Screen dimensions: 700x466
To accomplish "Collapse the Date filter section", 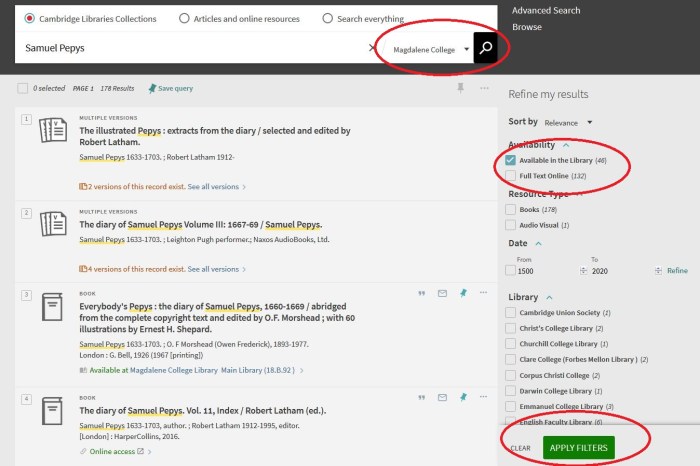I will pos(538,243).
